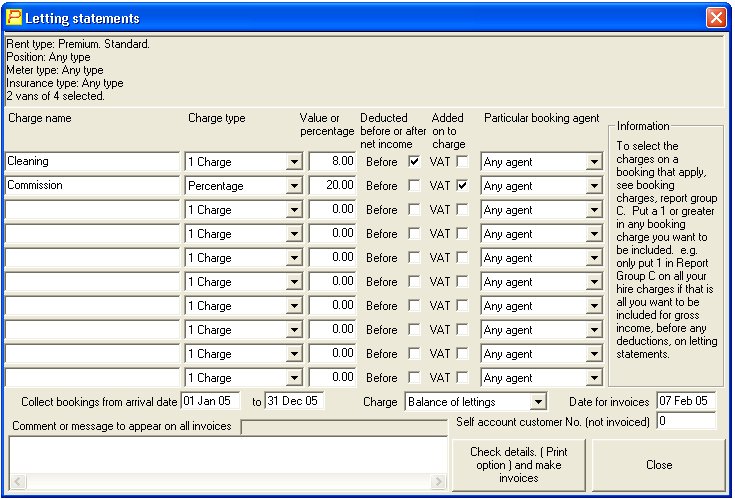Click the Close button at the bottom right
This screenshot has height=499, width=735.
click(x=659, y=465)
